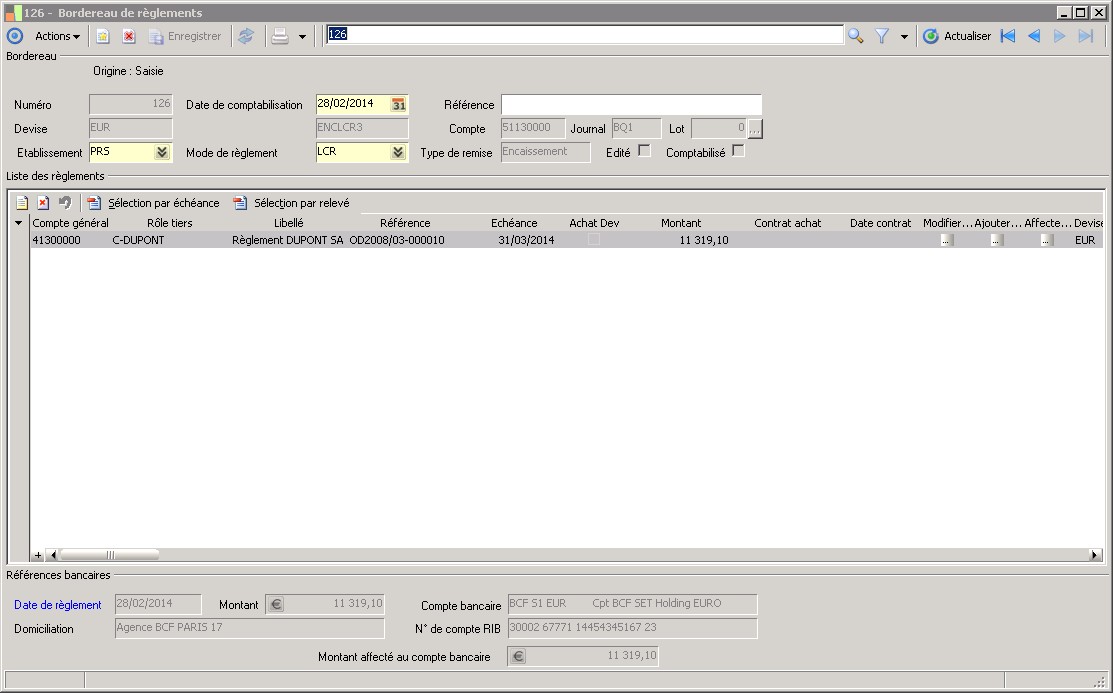Click the Enregistrer save button
Screen dimensions: 1113x693
coord(185,36)
